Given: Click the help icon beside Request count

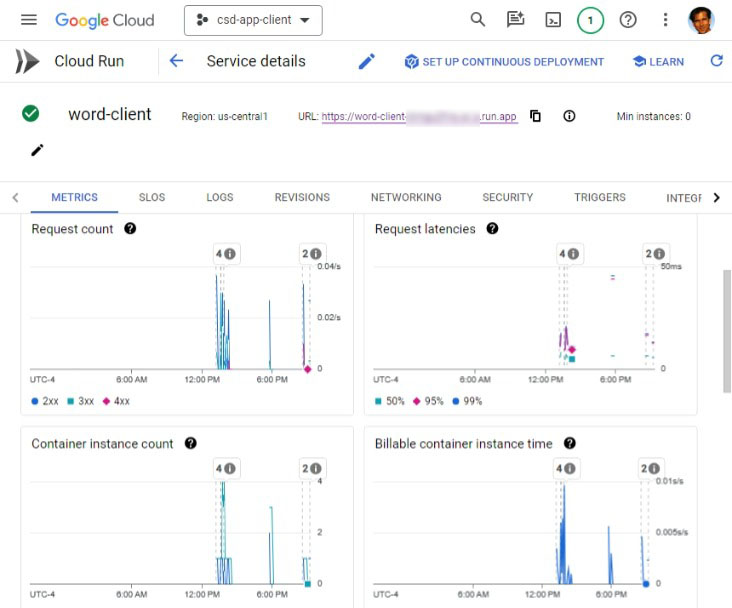Looking at the screenshot, I should [x=130, y=228].
